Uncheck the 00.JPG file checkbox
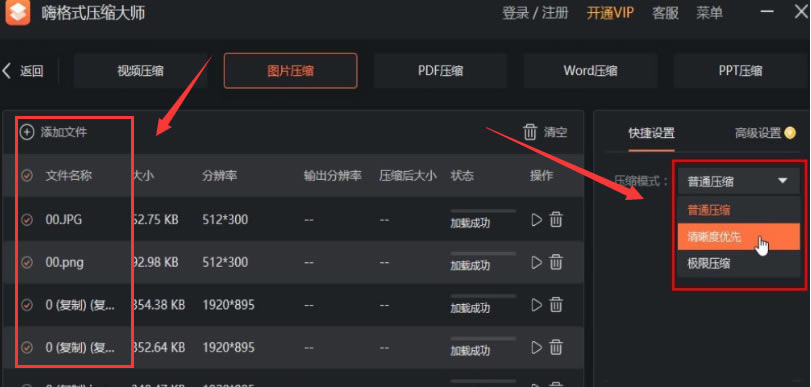Image resolution: width=811 pixels, height=387 pixels. (x=27, y=220)
